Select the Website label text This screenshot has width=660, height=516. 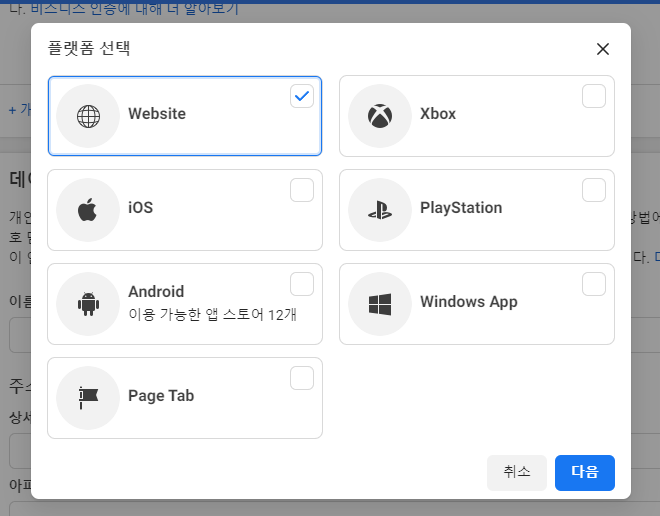[157, 114]
